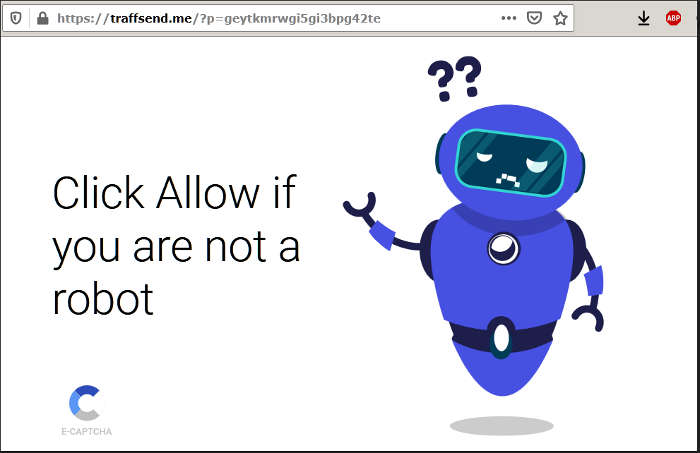Click the E-CAPTCHA logo
Screen dimensions: 700x453
pyautogui.click(x=85, y=403)
